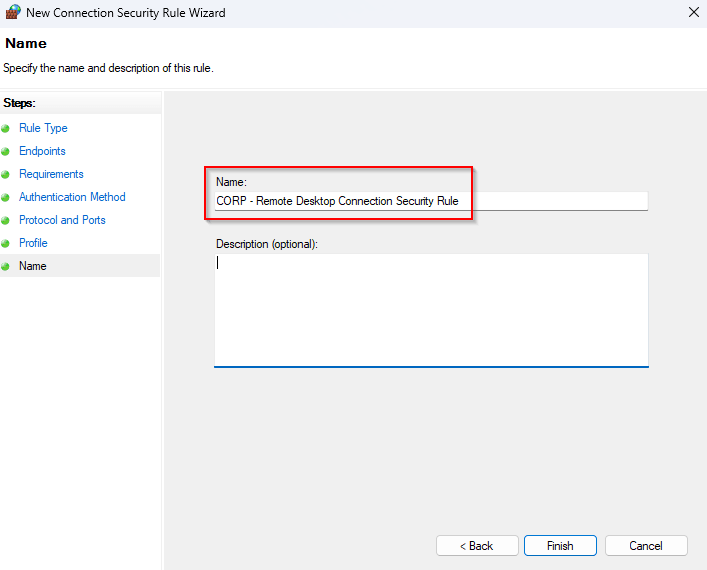Click the green bullet beside Authentication Method

(6, 198)
